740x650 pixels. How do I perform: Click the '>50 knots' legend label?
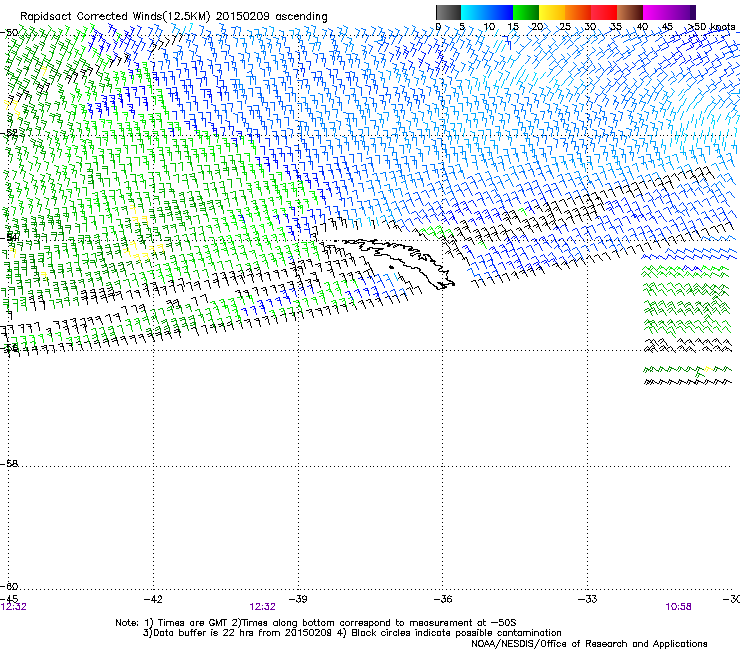(712, 27)
